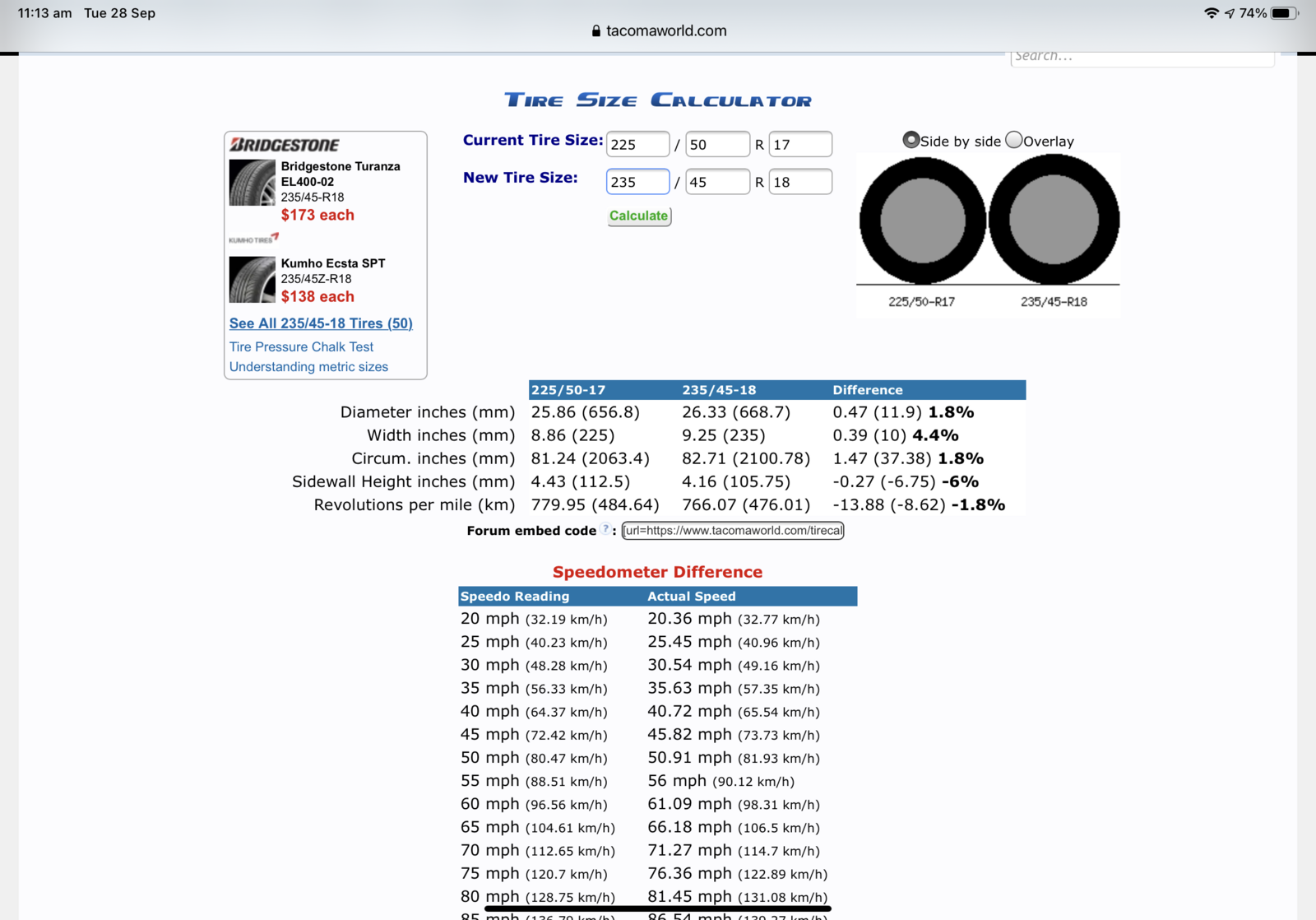The image size is (1316, 920).
Task: Click the Bridgestone logo in the ad panel
Action: [284, 145]
